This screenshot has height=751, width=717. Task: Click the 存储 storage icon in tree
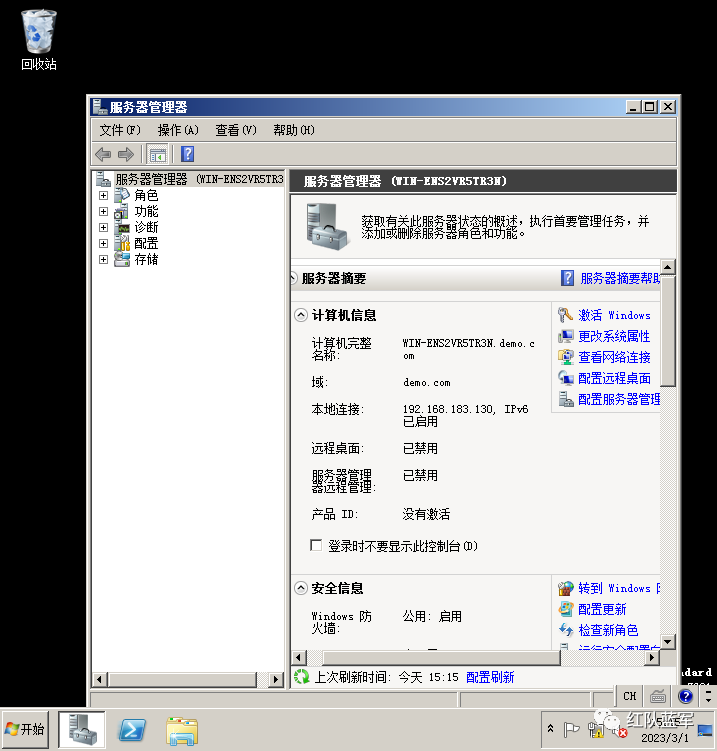tap(122, 259)
